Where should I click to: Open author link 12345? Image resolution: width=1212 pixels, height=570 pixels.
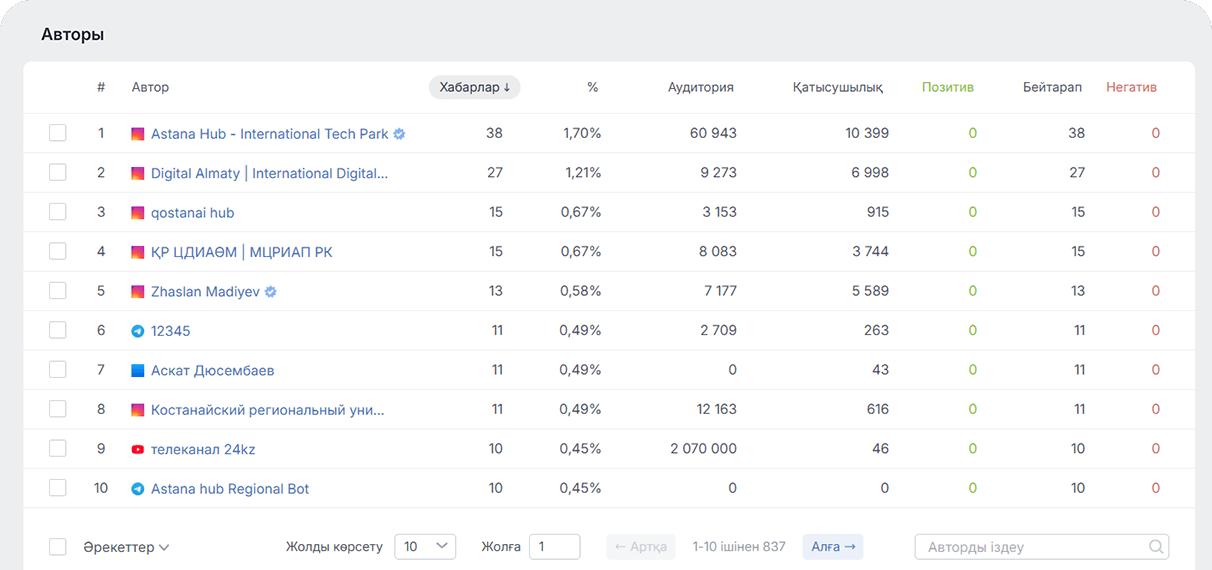pos(170,331)
